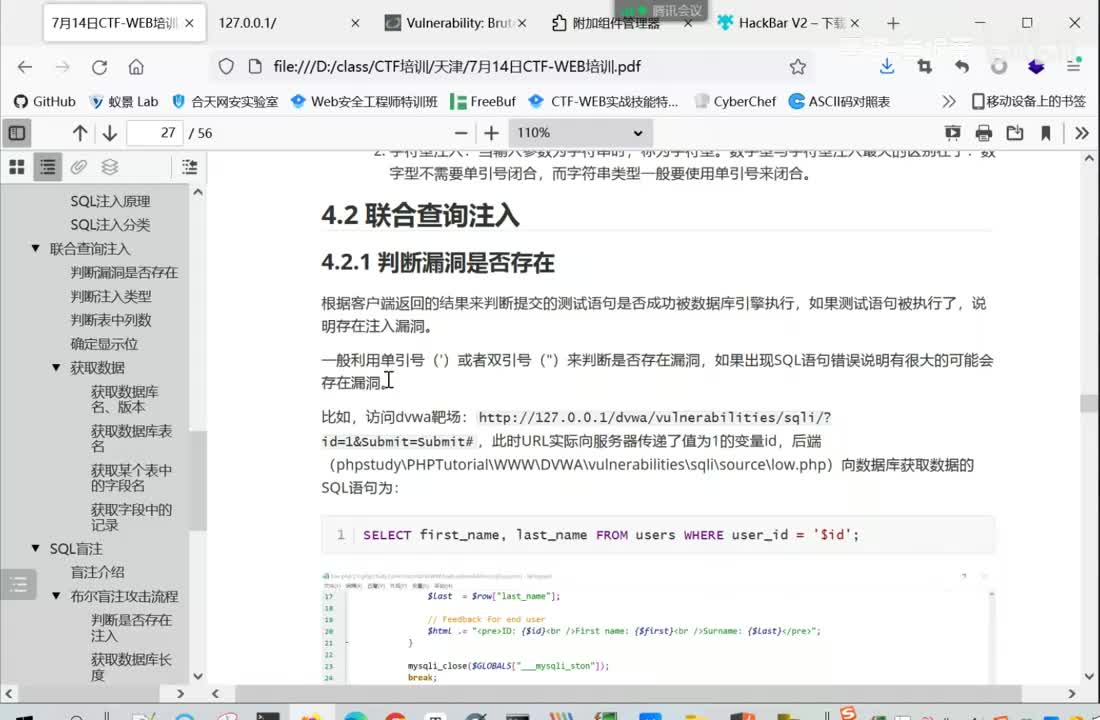Show document outline in sidebar
1100x720 pixels.
click(48, 166)
